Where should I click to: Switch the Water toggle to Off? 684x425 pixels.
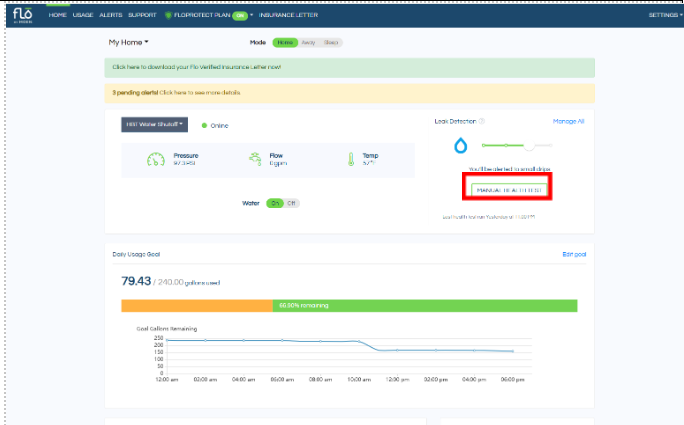point(292,203)
